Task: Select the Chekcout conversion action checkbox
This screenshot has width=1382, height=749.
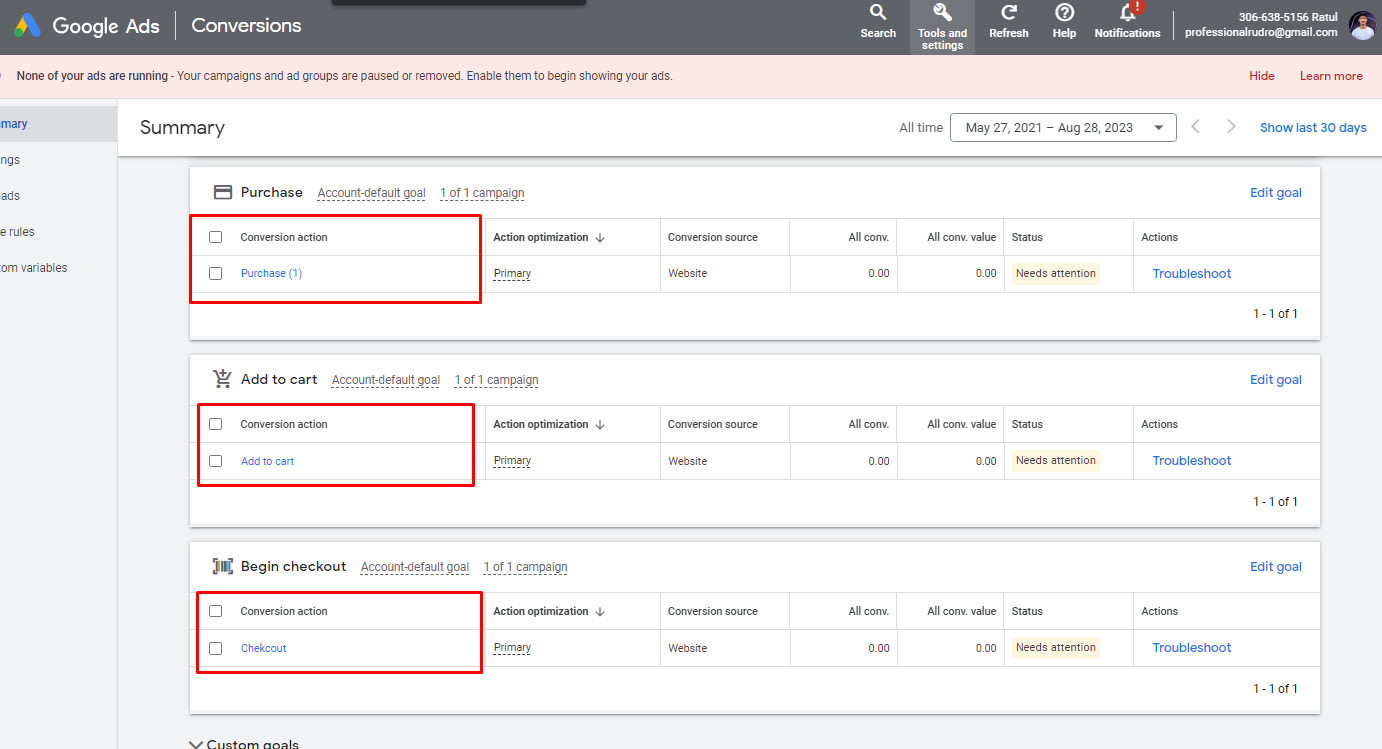Action: (x=215, y=648)
